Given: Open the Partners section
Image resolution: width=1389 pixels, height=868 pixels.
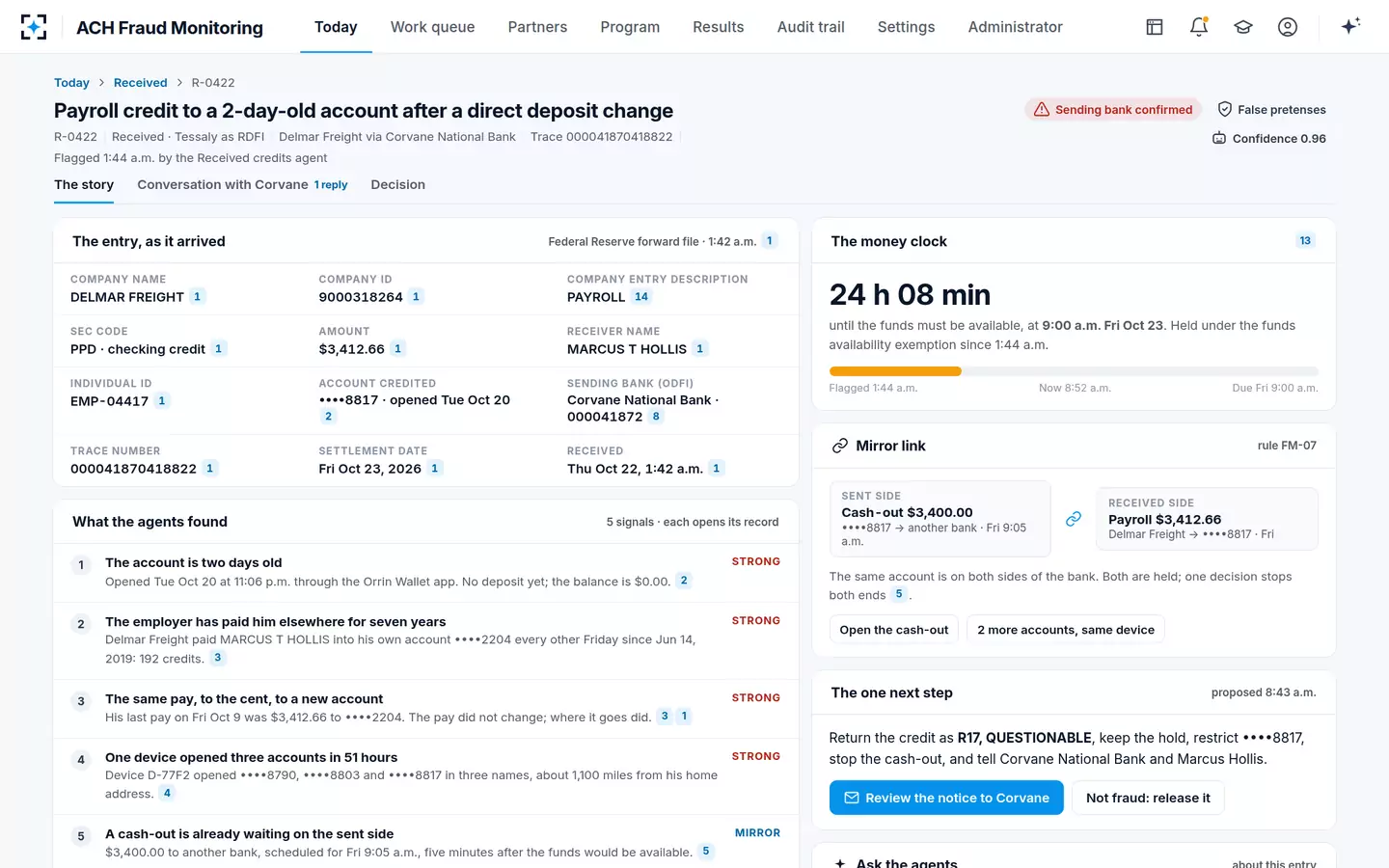Looking at the screenshot, I should (537, 27).
